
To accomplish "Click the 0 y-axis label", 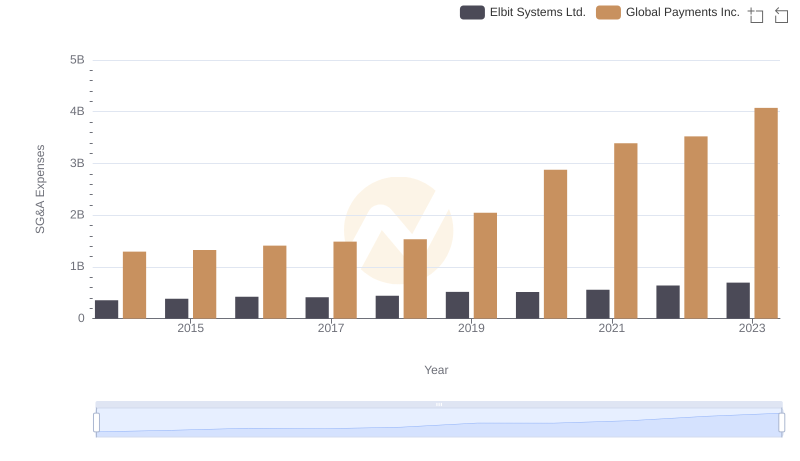I will pyautogui.click(x=81, y=318).
